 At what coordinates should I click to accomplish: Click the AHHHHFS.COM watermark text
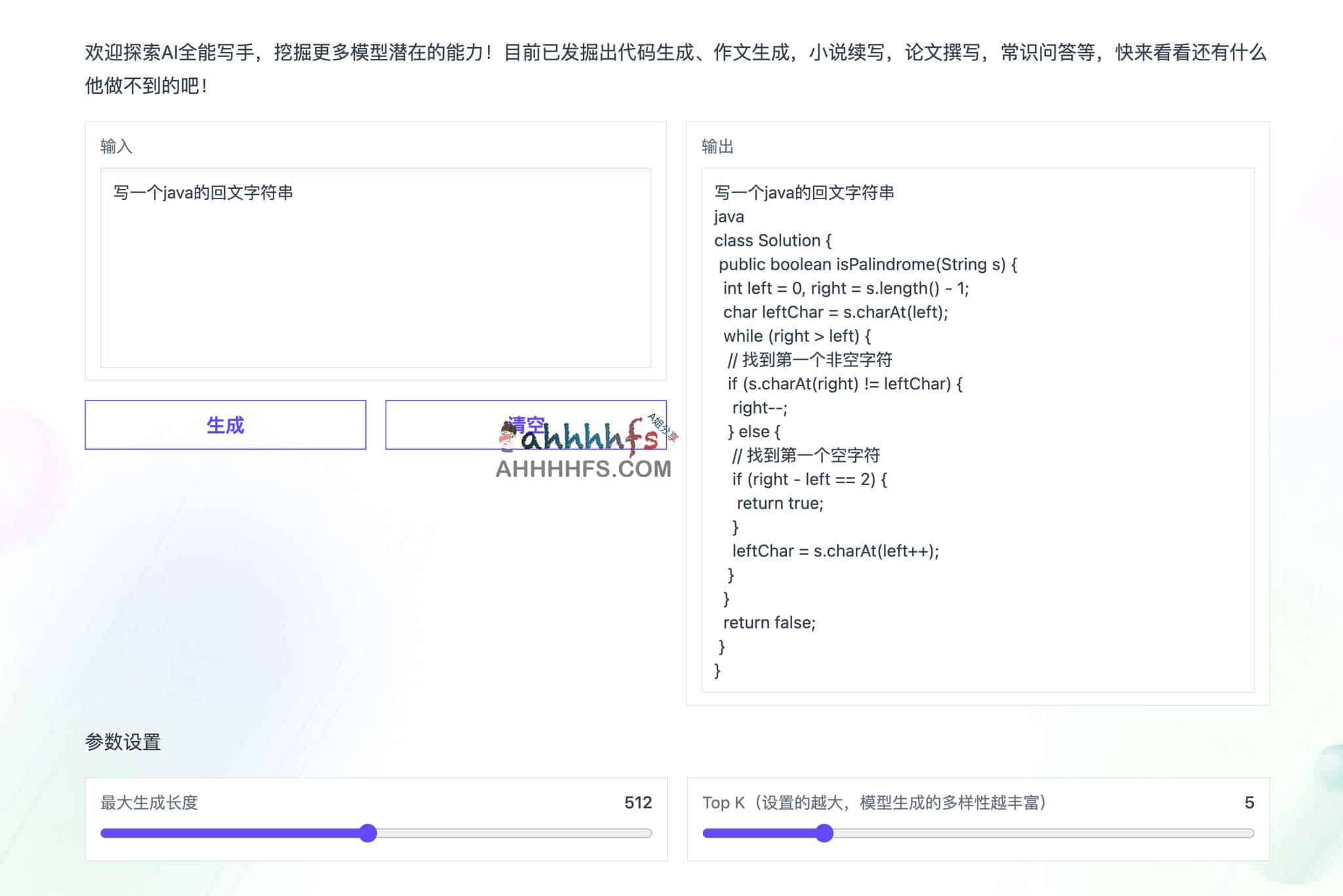tap(583, 469)
